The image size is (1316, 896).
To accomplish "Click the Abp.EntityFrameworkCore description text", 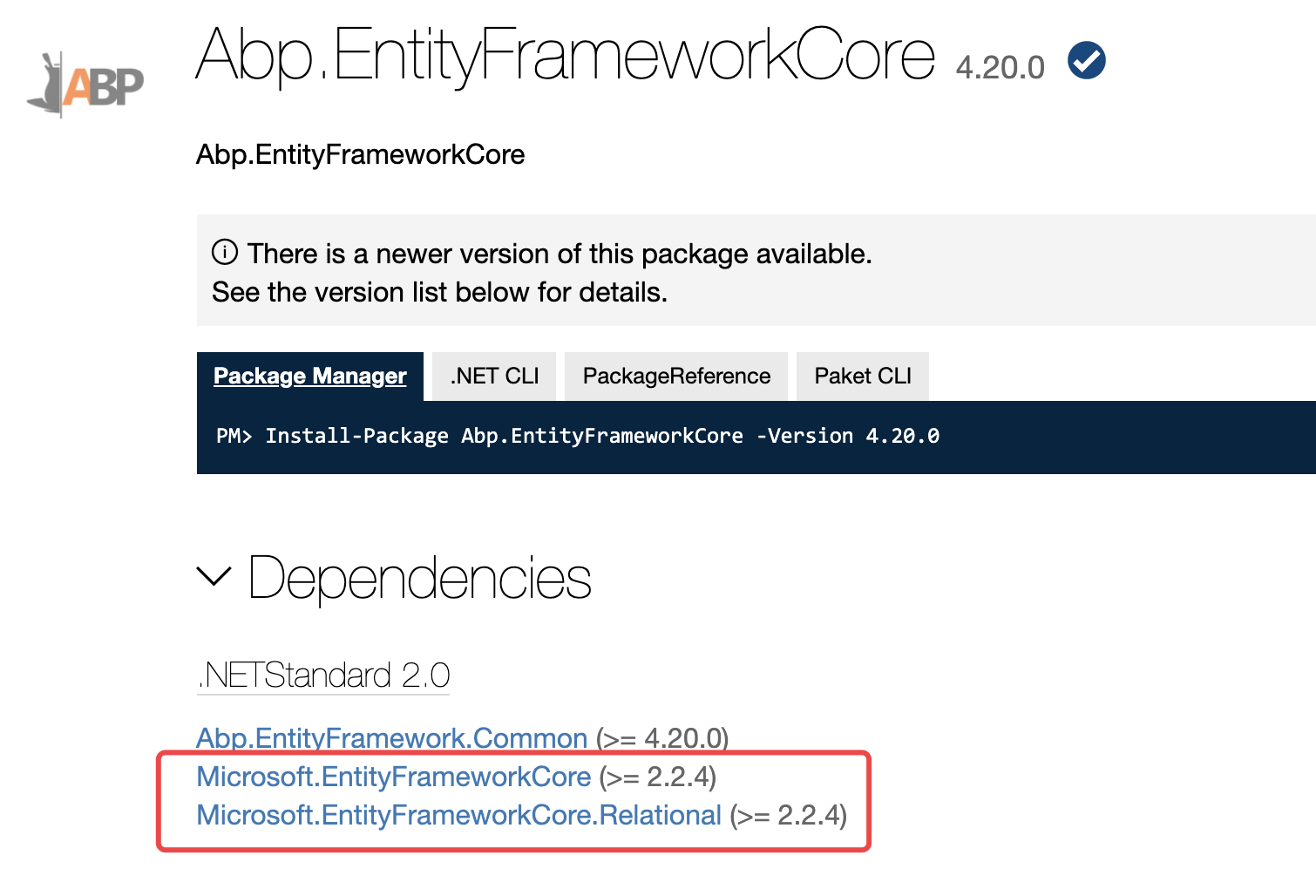I will coord(361,154).
